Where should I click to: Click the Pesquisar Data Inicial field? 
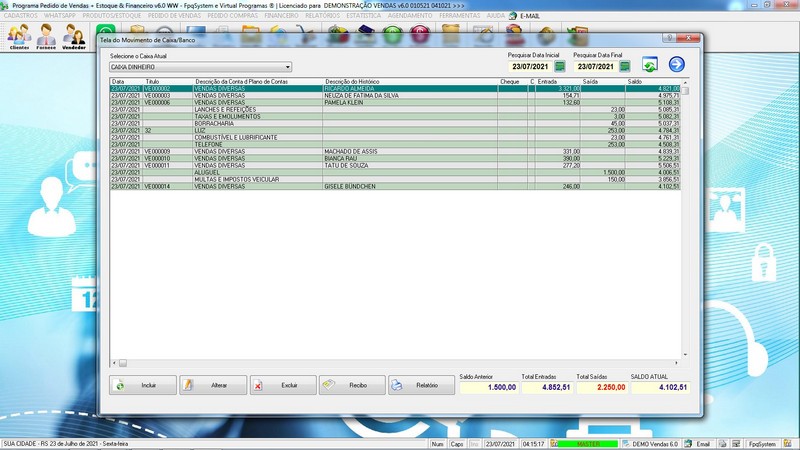(530, 67)
